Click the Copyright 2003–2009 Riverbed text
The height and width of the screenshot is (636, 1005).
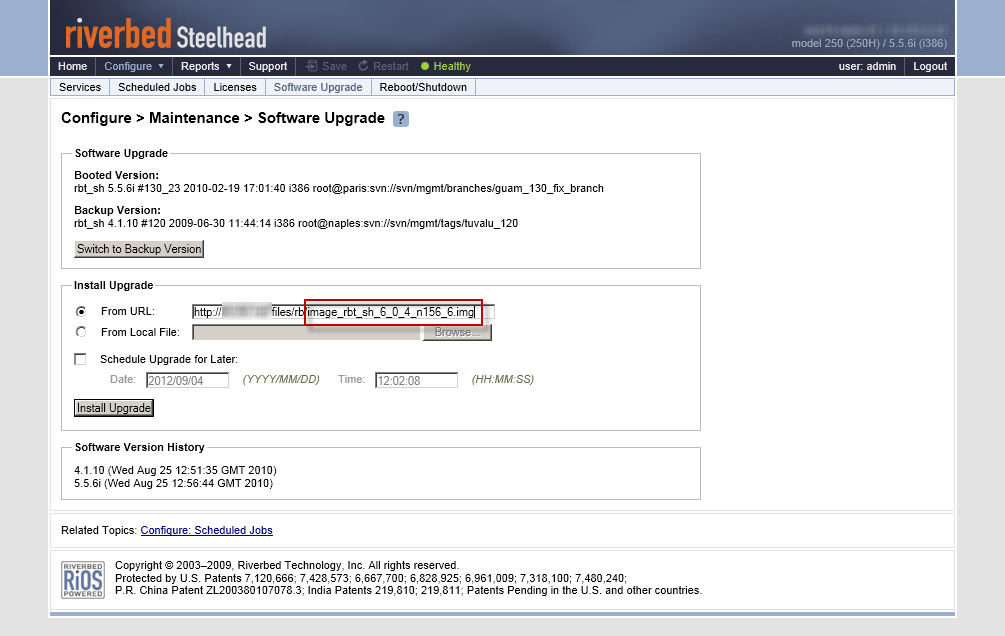287,565
